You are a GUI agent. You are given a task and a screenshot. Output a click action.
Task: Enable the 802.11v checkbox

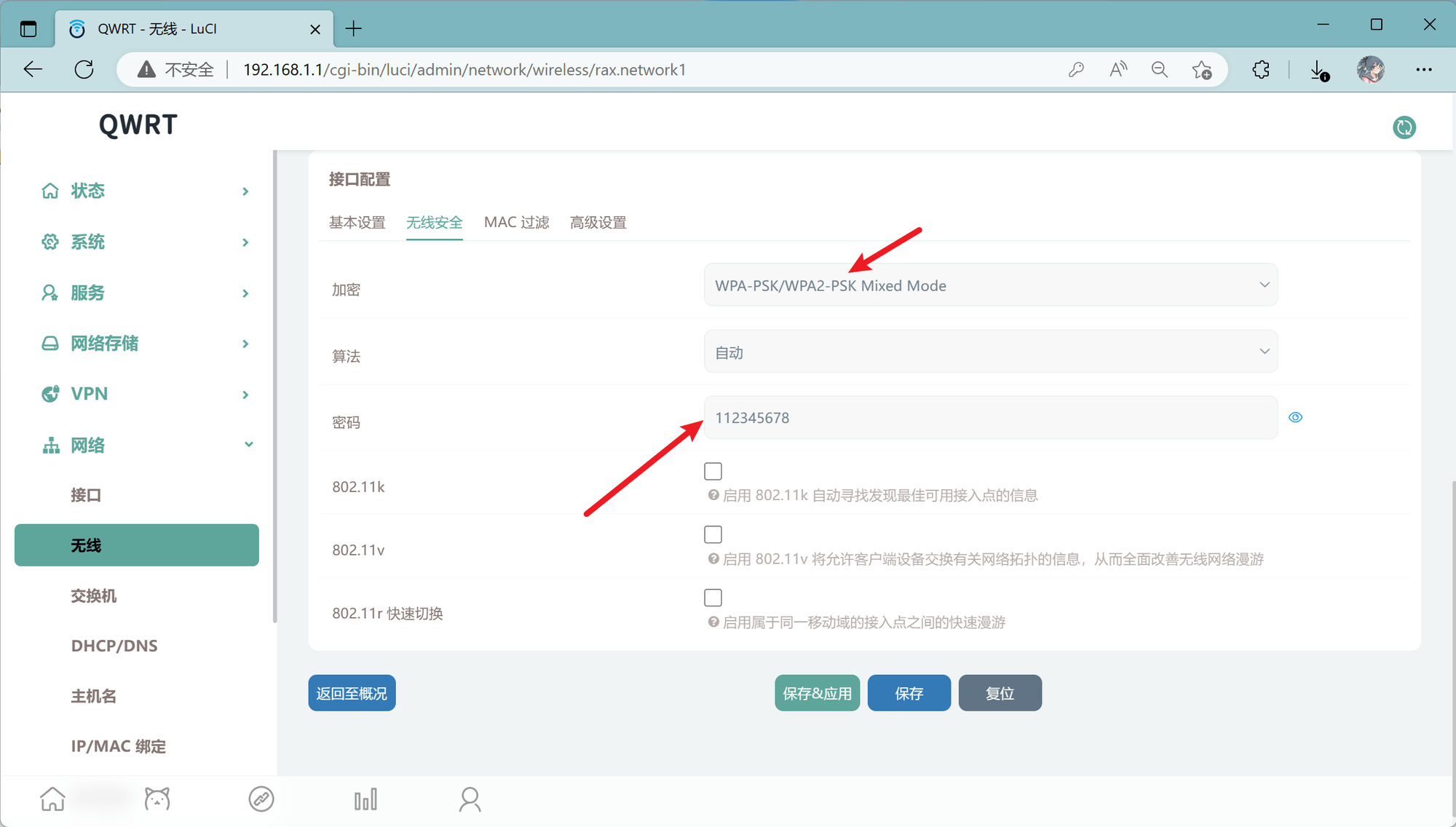(713, 534)
